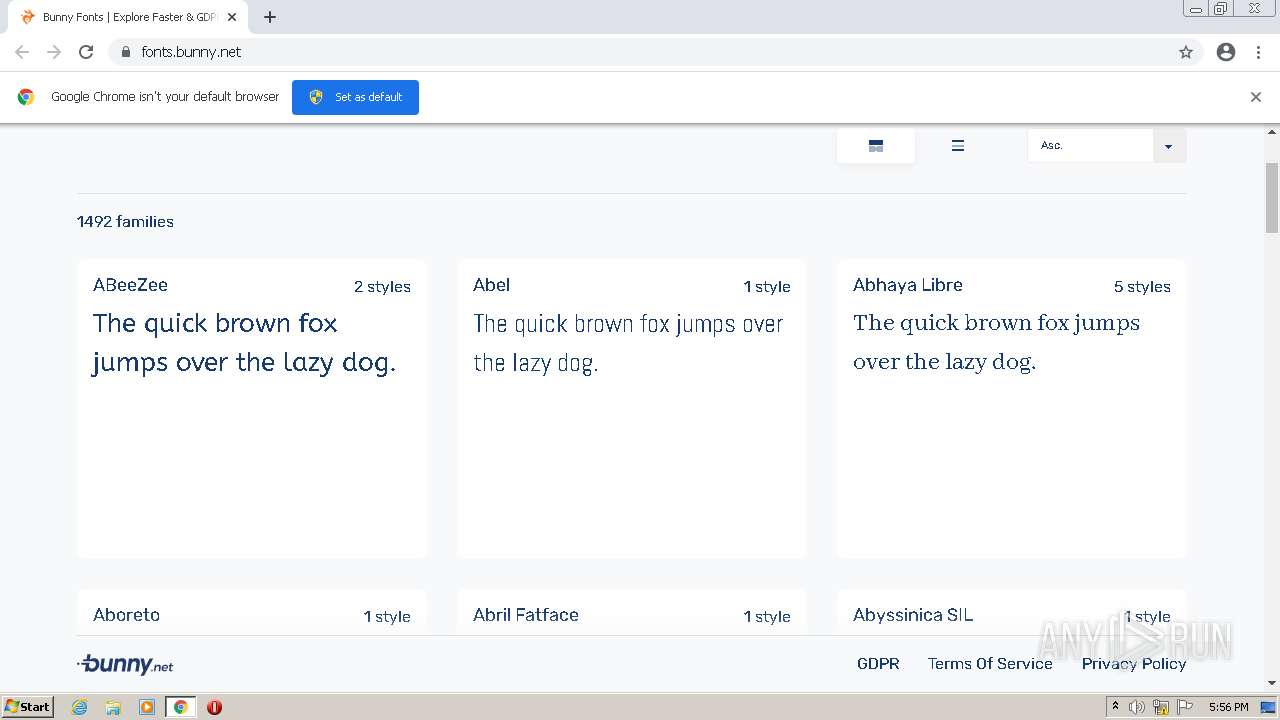The height and width of the screenshot is (720, 1280).
Task: Select the Bunny Fonts browser tab
Action: (x=128, y=17)
